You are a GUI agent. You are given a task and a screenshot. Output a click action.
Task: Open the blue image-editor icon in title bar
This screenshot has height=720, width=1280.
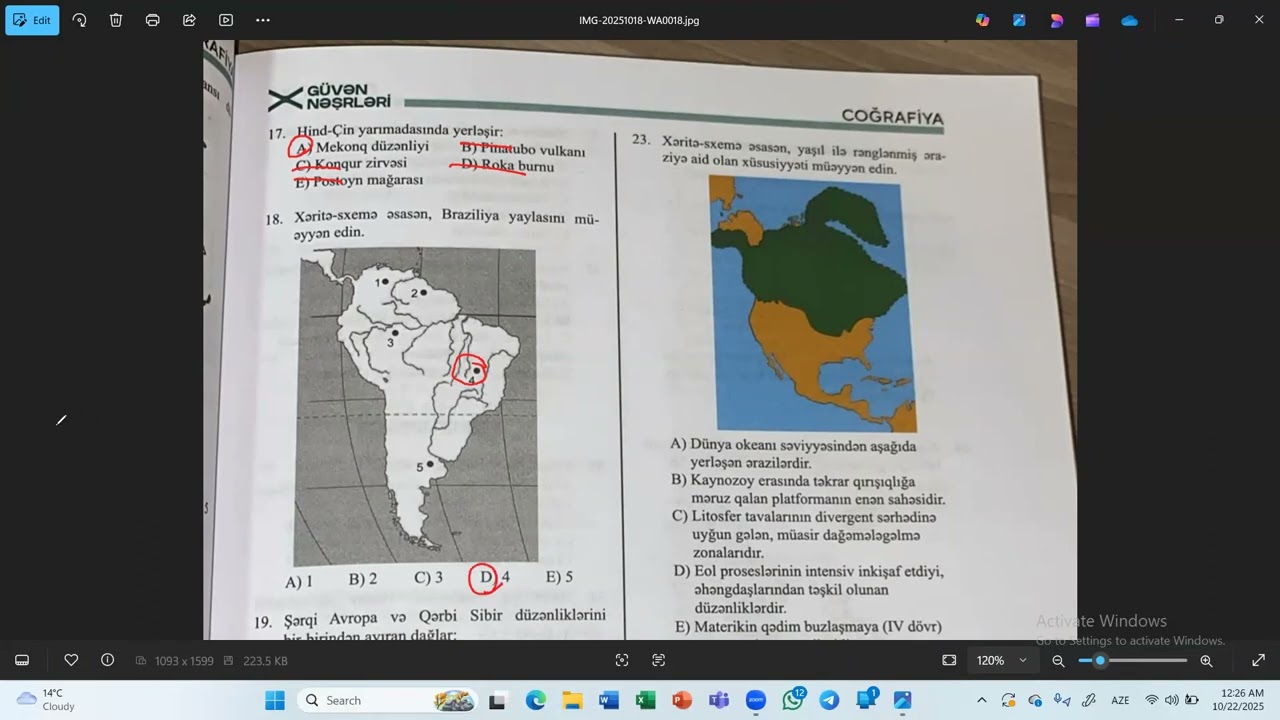click(x=1019, y=20)
